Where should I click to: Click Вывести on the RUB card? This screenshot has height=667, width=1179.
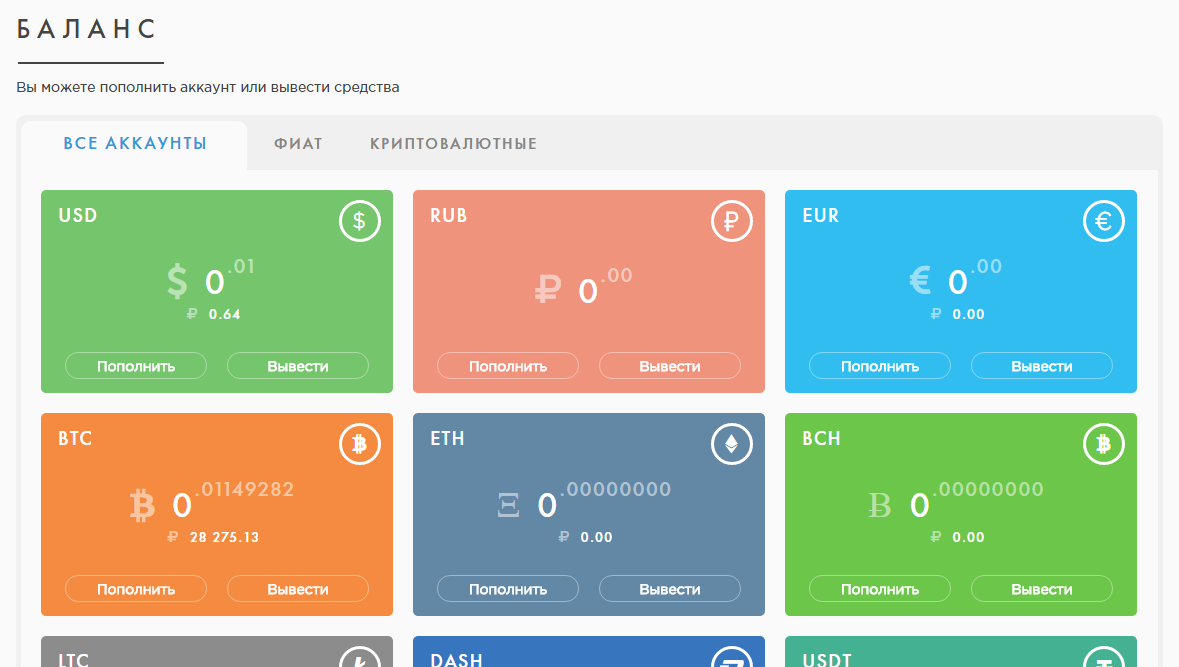coord(670,366)
